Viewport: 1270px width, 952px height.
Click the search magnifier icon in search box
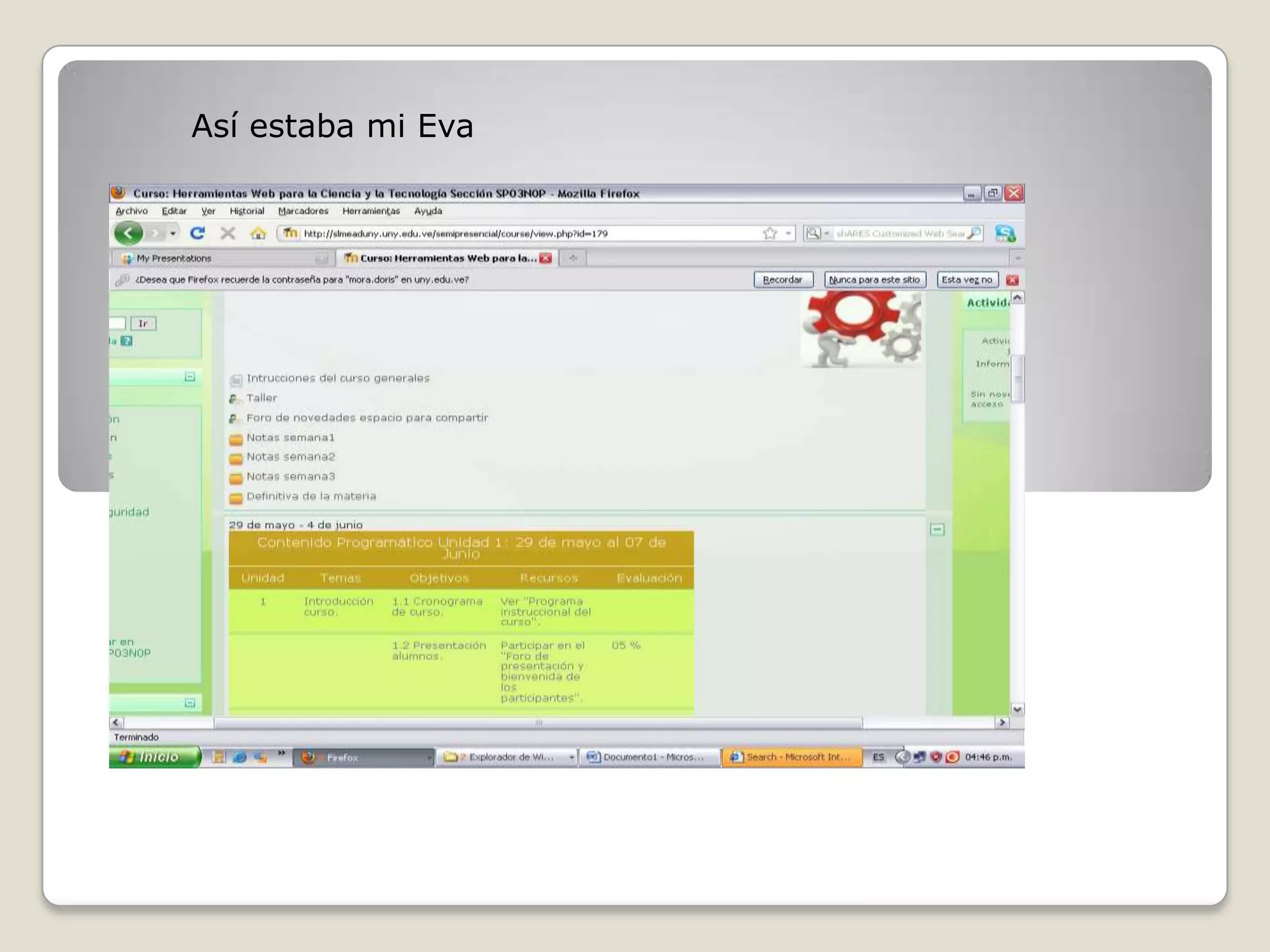974,233
